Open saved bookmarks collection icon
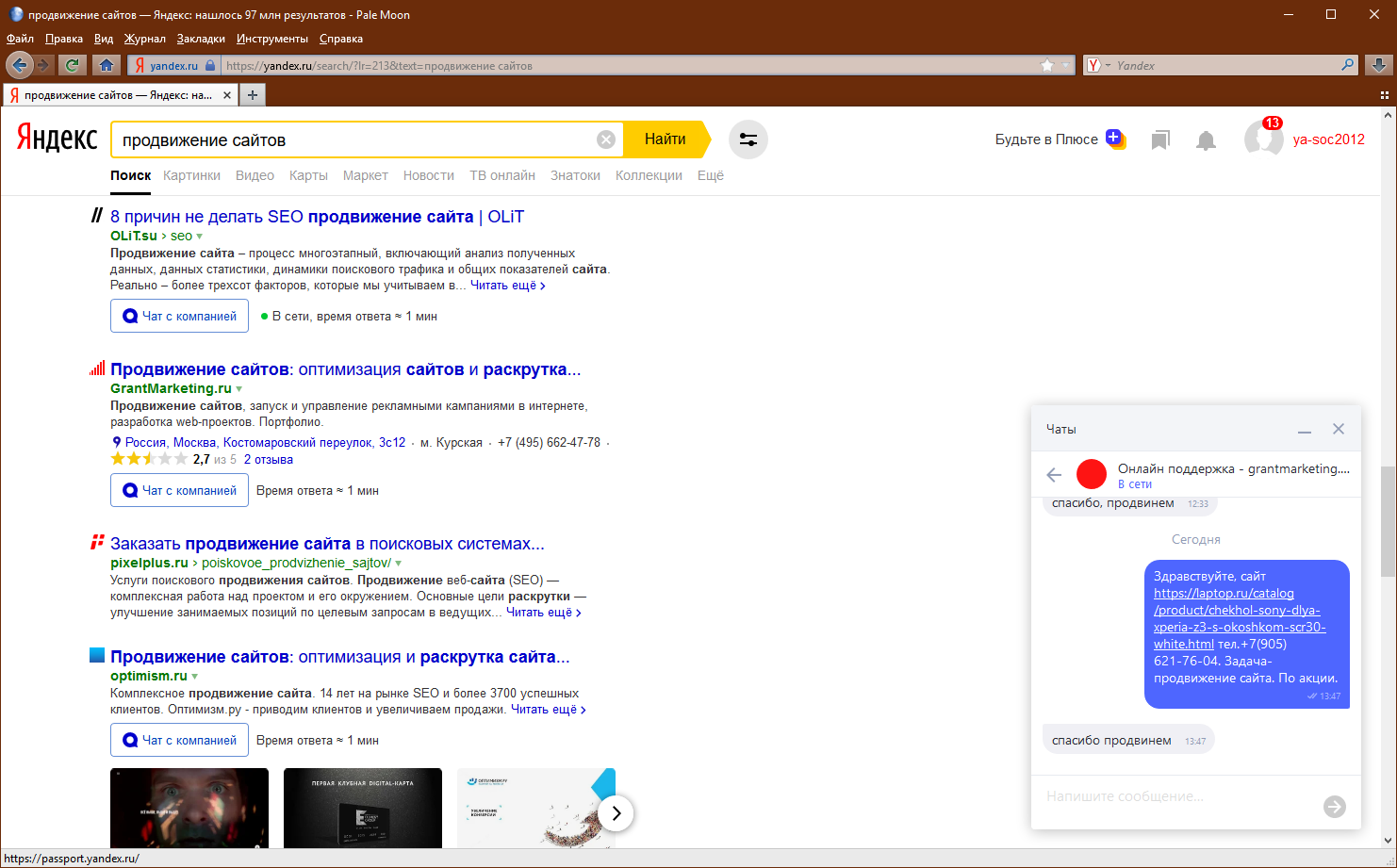Viewport: 1397px width, 868px height. pos(1160,140)
